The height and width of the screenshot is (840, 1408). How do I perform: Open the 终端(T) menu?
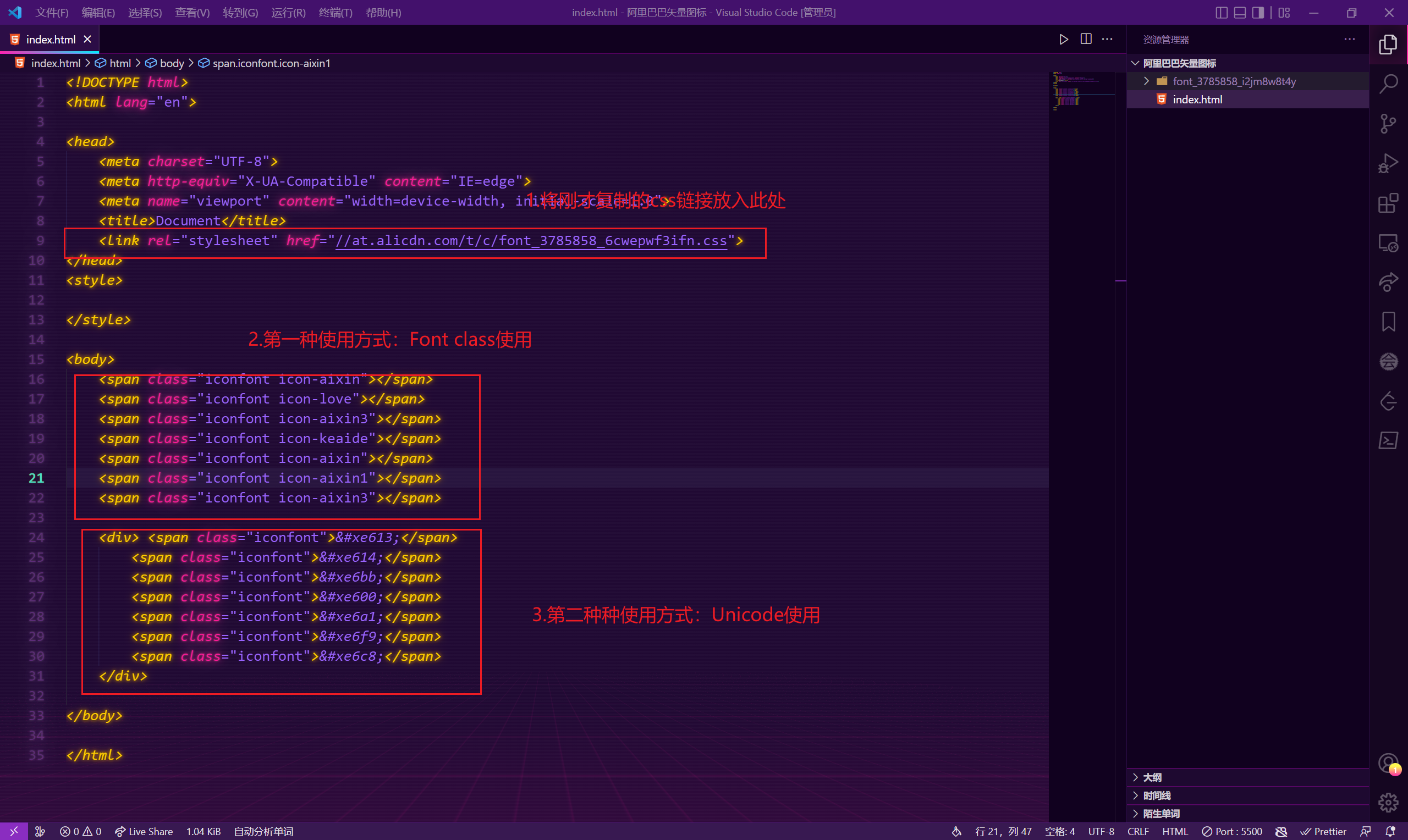(335, 13)
